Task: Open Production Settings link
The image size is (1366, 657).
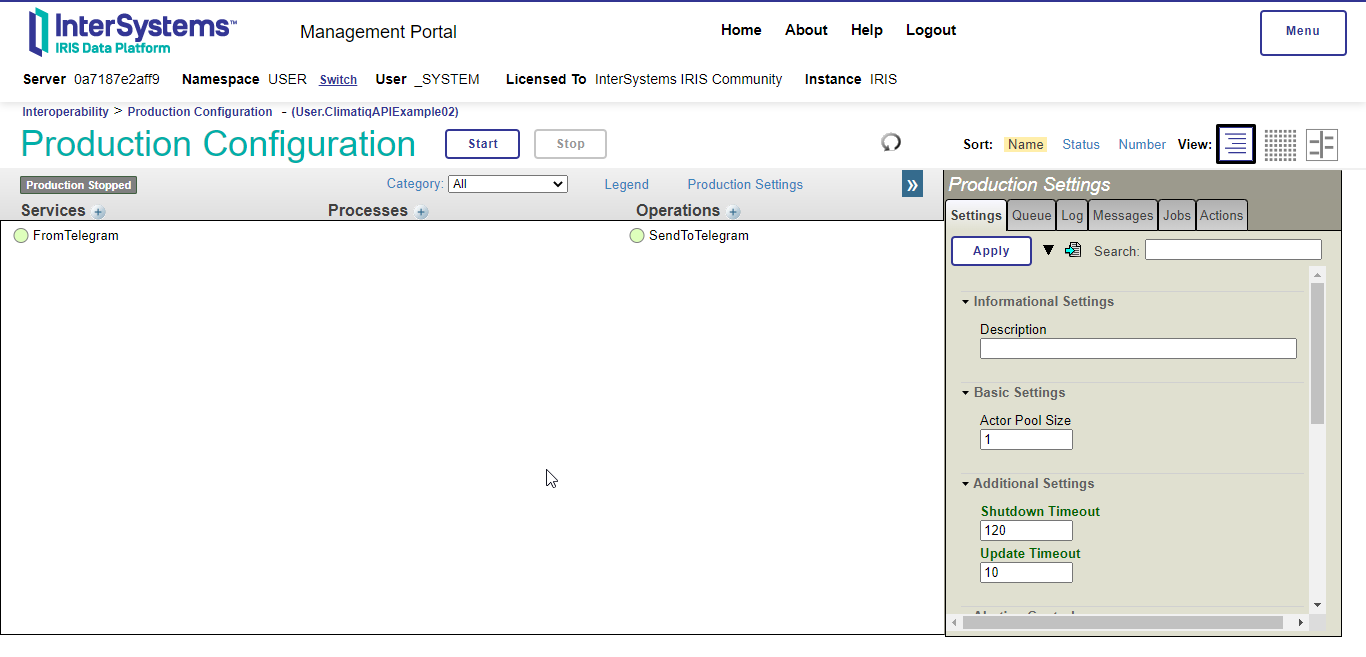Action: pyautogui.click(x=745, y=185)
